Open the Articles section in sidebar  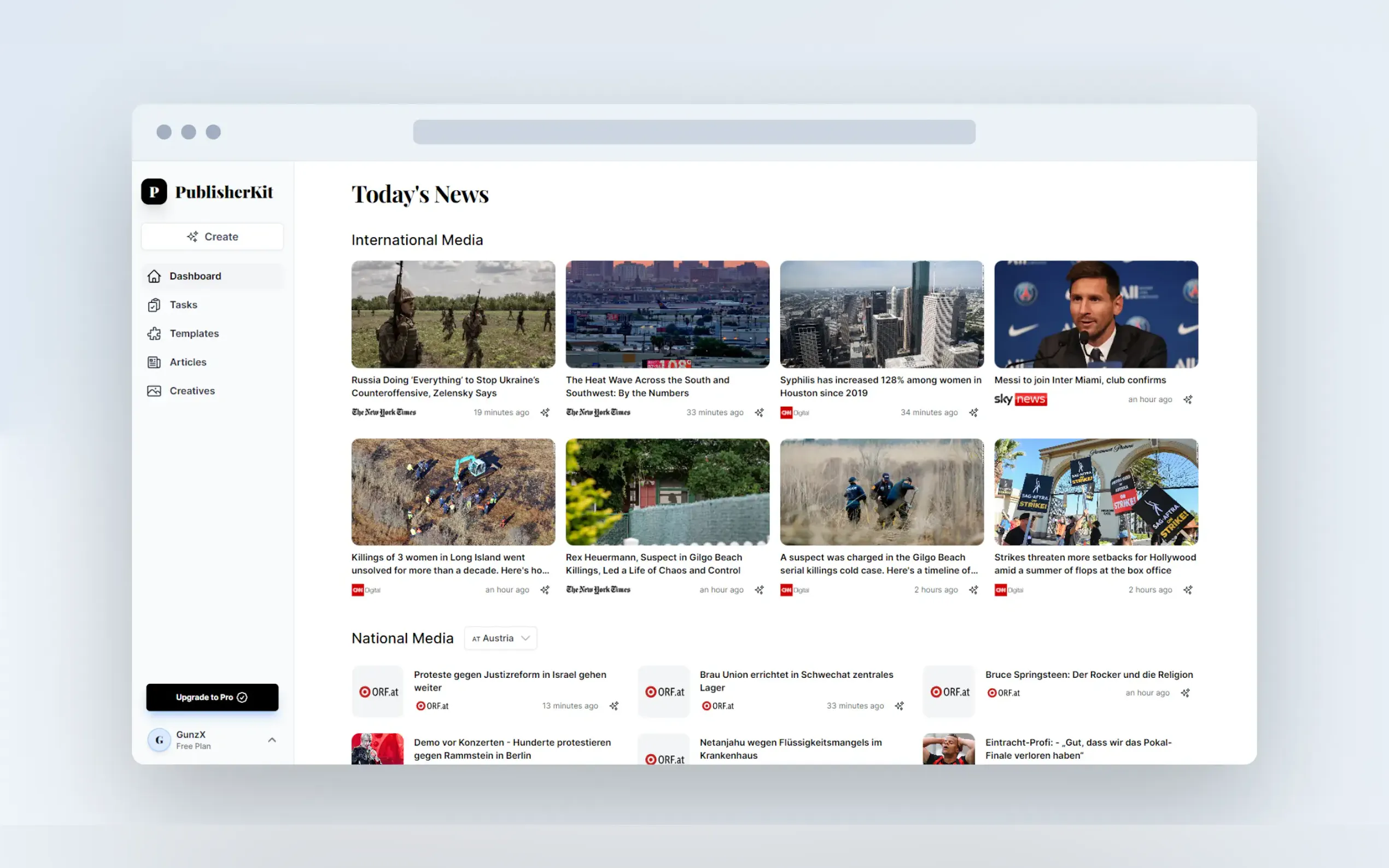coord(188,362)
